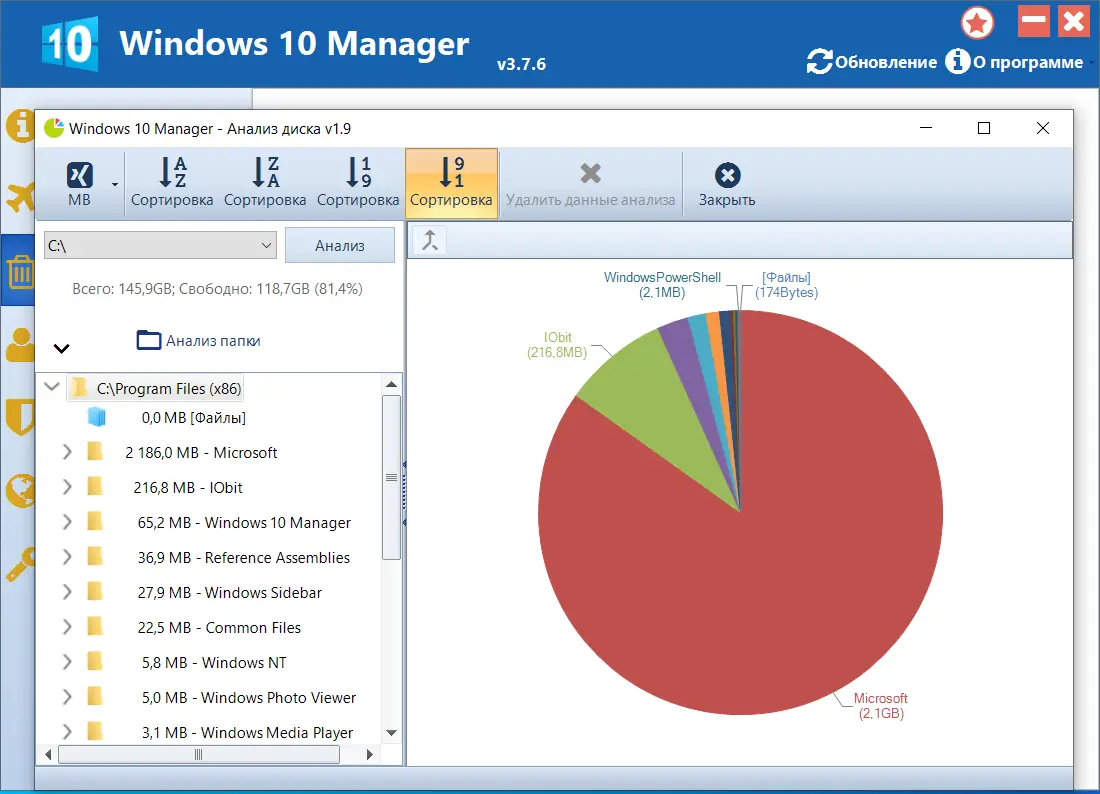
Task: Click the Microsoft folder icon
Action: click(95, 452)
